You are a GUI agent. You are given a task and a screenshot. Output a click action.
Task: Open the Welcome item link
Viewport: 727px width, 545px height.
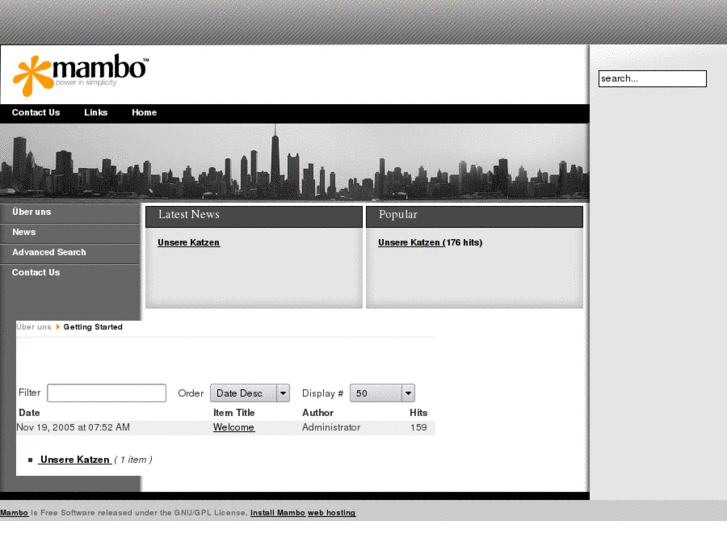pos(234,427)
